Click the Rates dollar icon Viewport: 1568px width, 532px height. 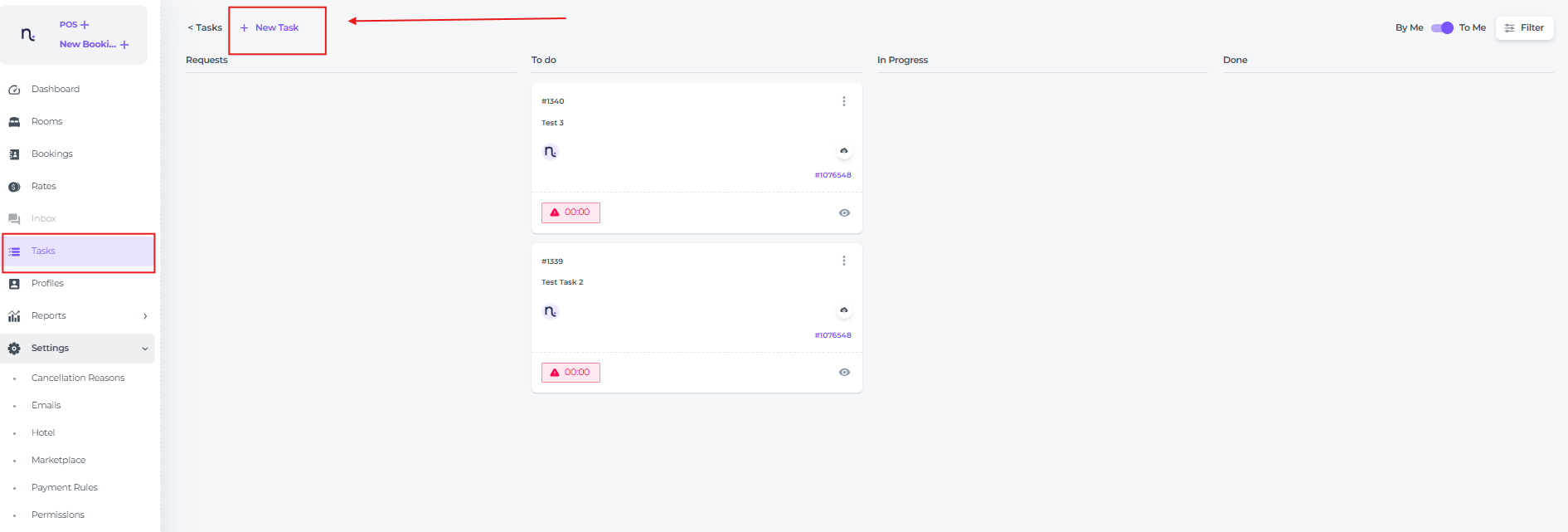pyautogui.click(x=14, y=187)
